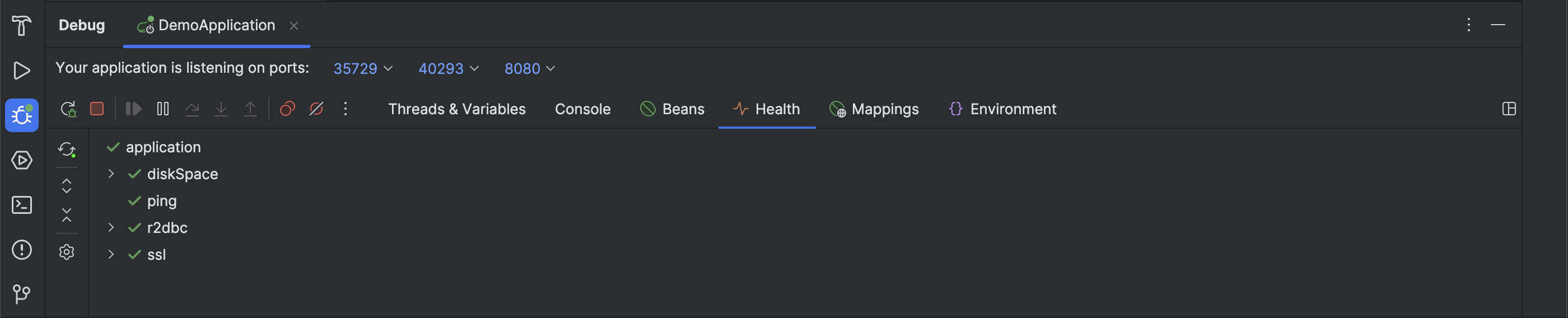Collapse all health tree nodes
Screen dimensions: 1568x318
pos(67,214)
